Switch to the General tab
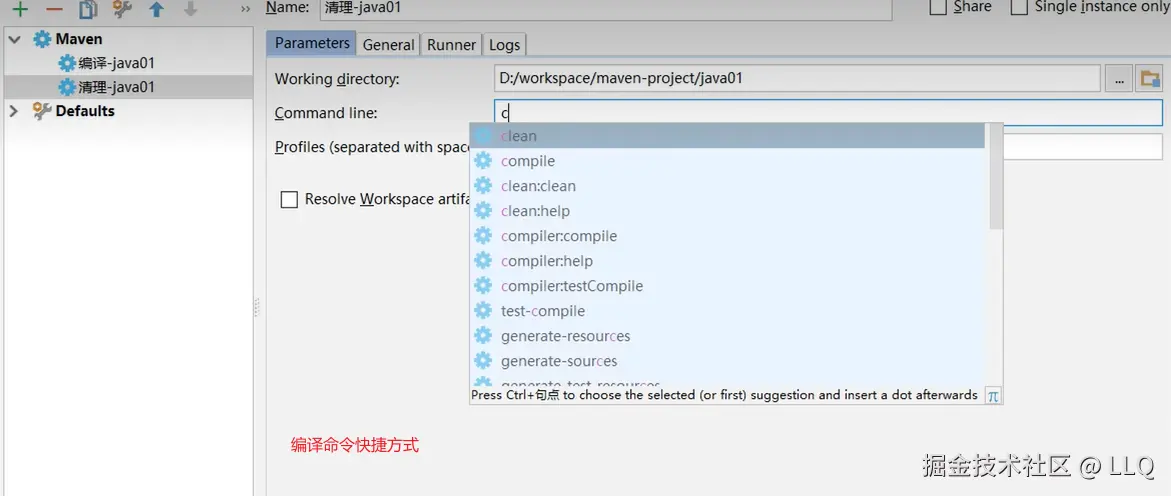Screen dimensions: 1171x496 pos(388,45)
